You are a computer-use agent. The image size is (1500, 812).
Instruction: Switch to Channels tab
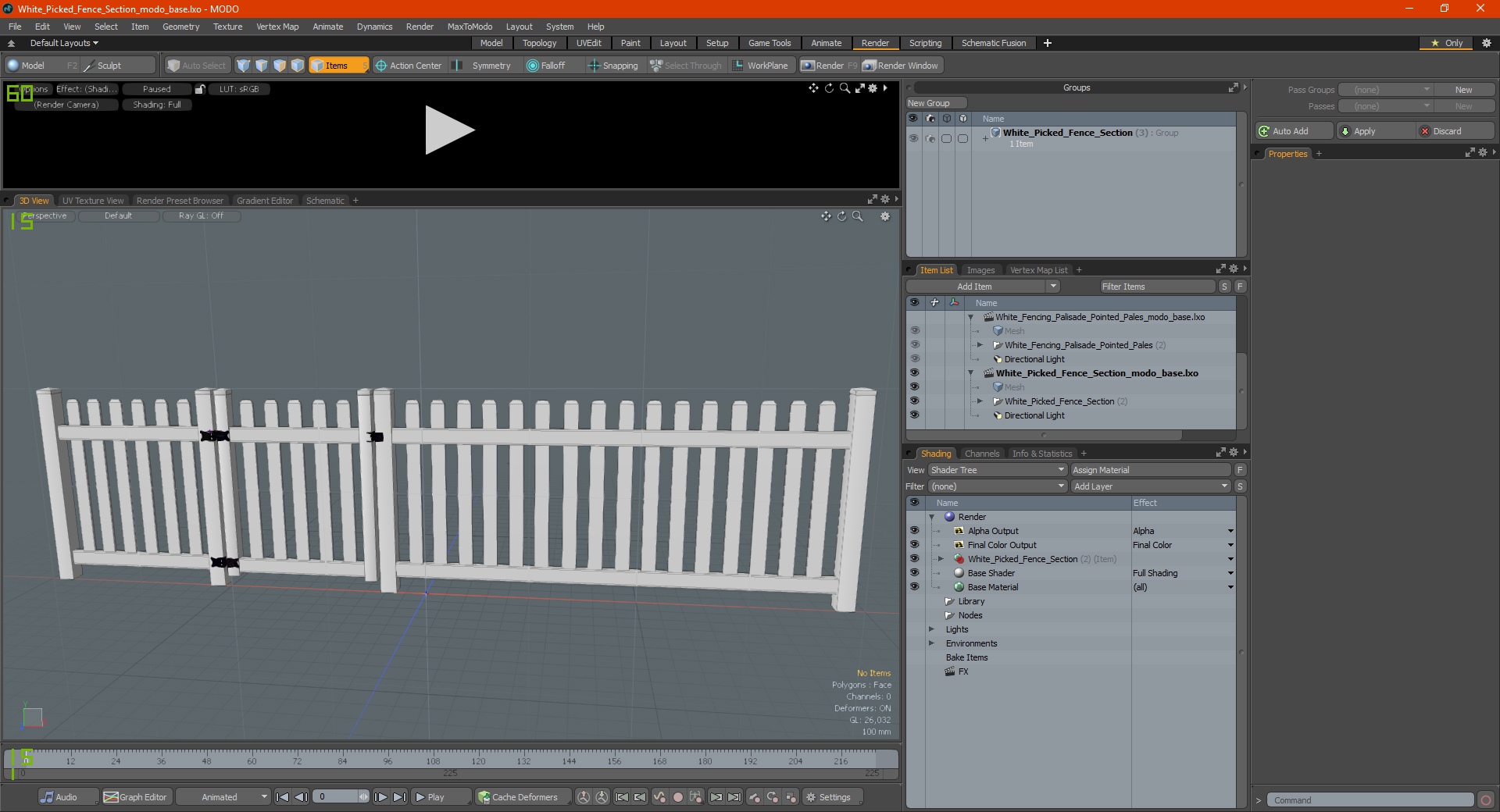[x=982, y=454]
